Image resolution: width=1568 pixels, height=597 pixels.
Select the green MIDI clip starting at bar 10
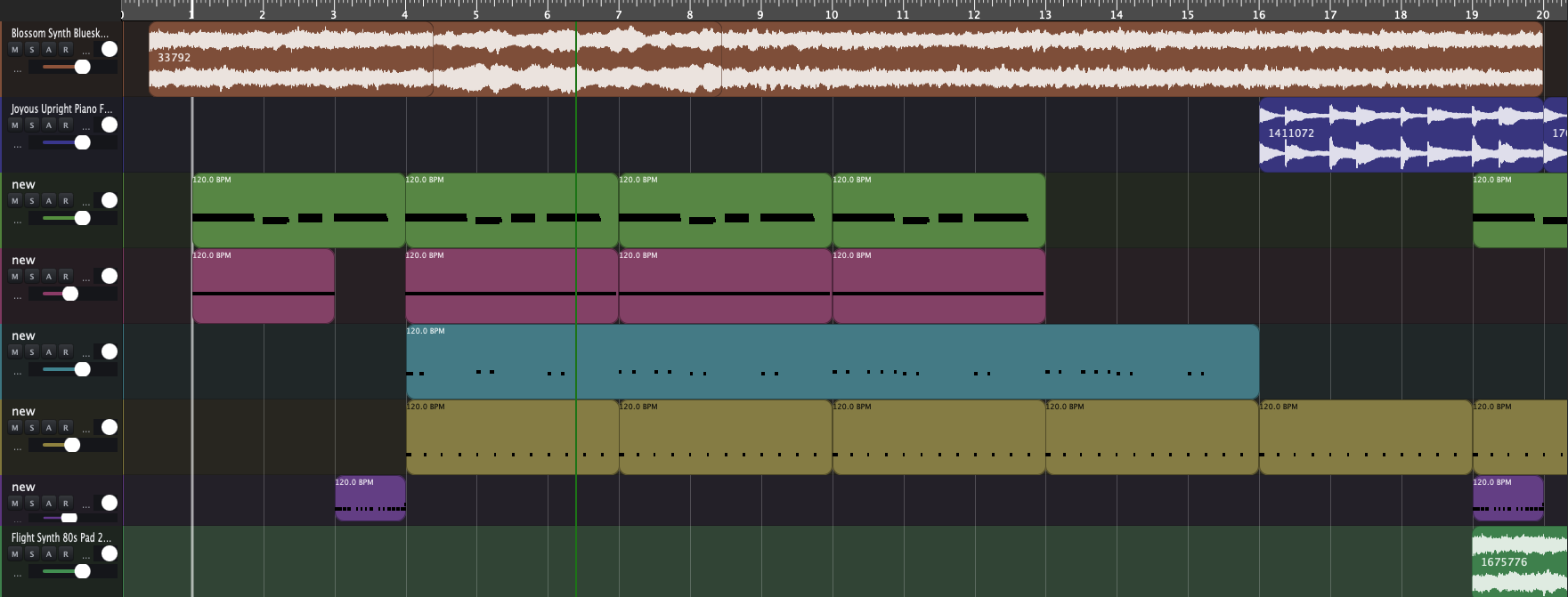(938, 210)
